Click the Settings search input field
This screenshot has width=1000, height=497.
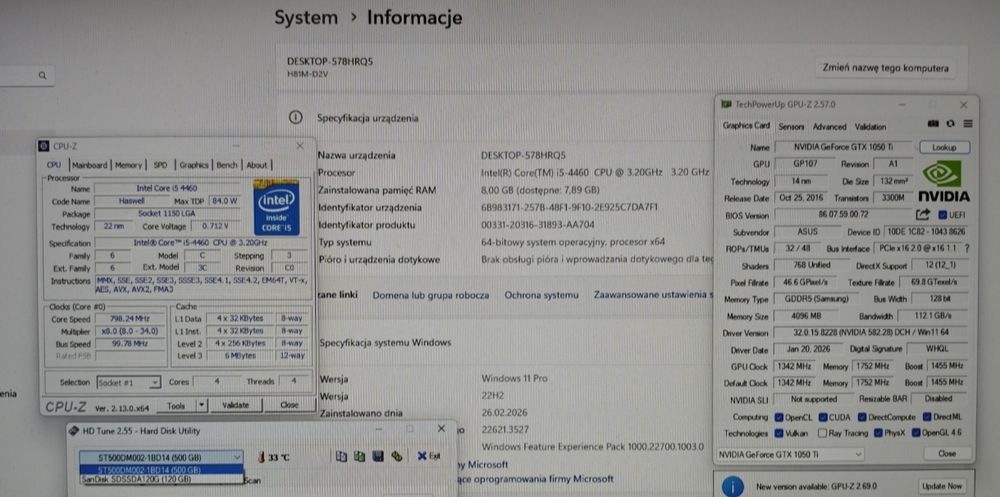point(26,76)
